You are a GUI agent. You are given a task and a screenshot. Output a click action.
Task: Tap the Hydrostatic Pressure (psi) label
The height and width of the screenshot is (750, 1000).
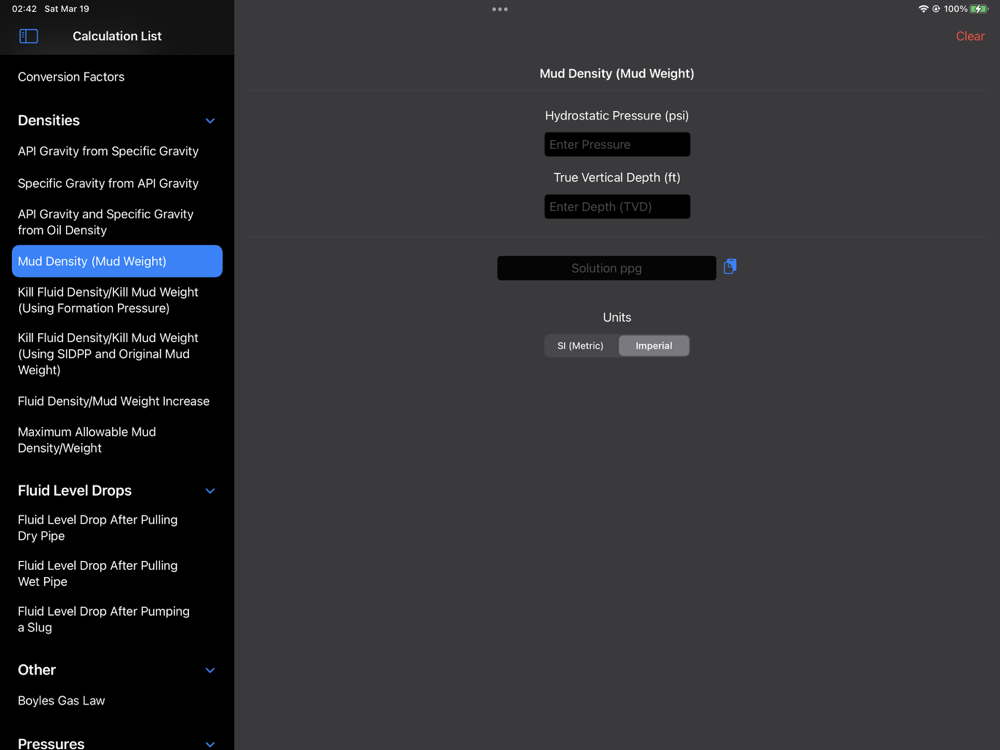coord(617,115)
